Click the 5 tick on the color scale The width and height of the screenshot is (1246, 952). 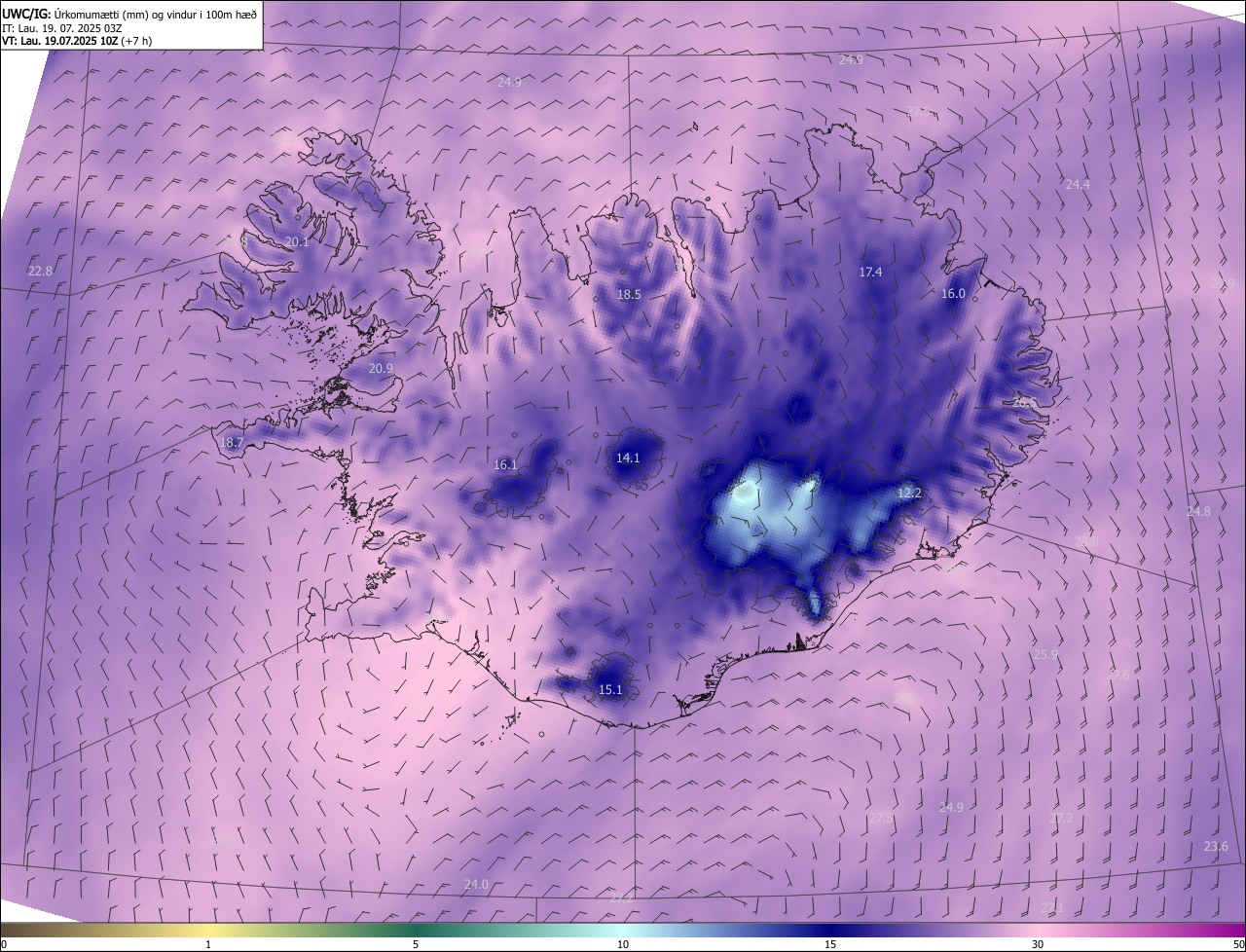(416, 945)
